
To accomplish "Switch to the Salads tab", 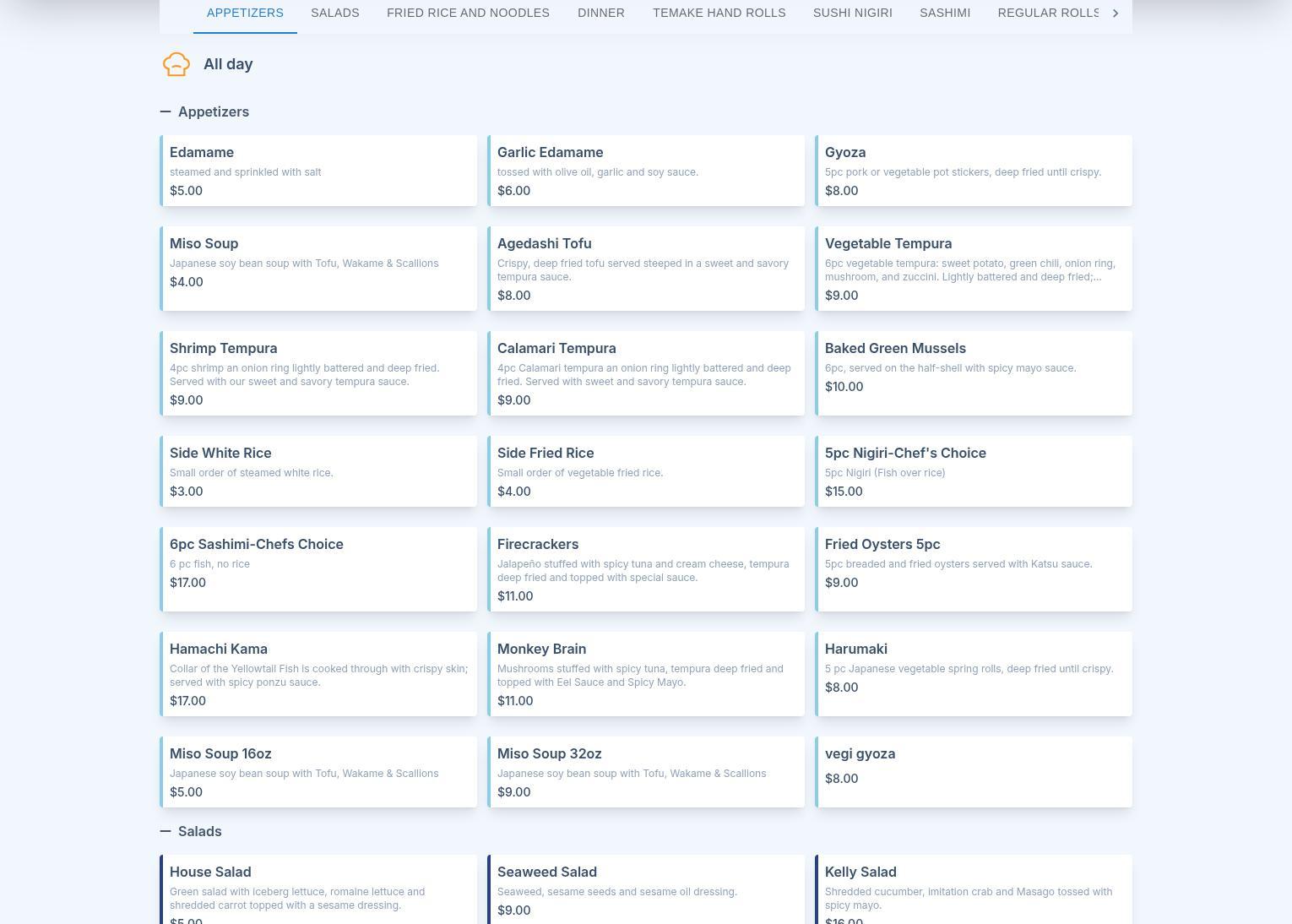I will (x=334, y=13).
